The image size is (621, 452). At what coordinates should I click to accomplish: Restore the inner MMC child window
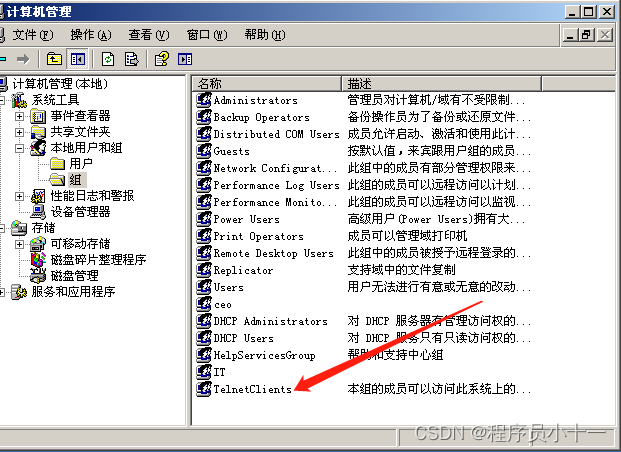587,35
